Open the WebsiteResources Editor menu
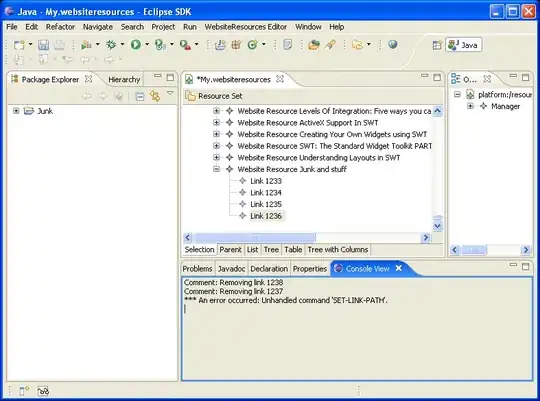Viewport: 540px width, 401px height. (246, 27)
